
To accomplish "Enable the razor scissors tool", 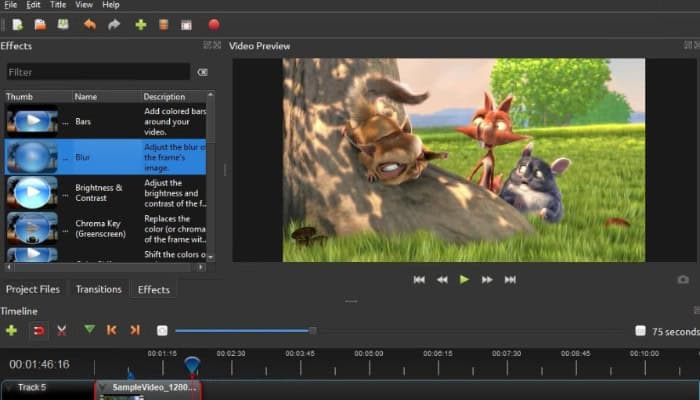I will click(62, 330).
